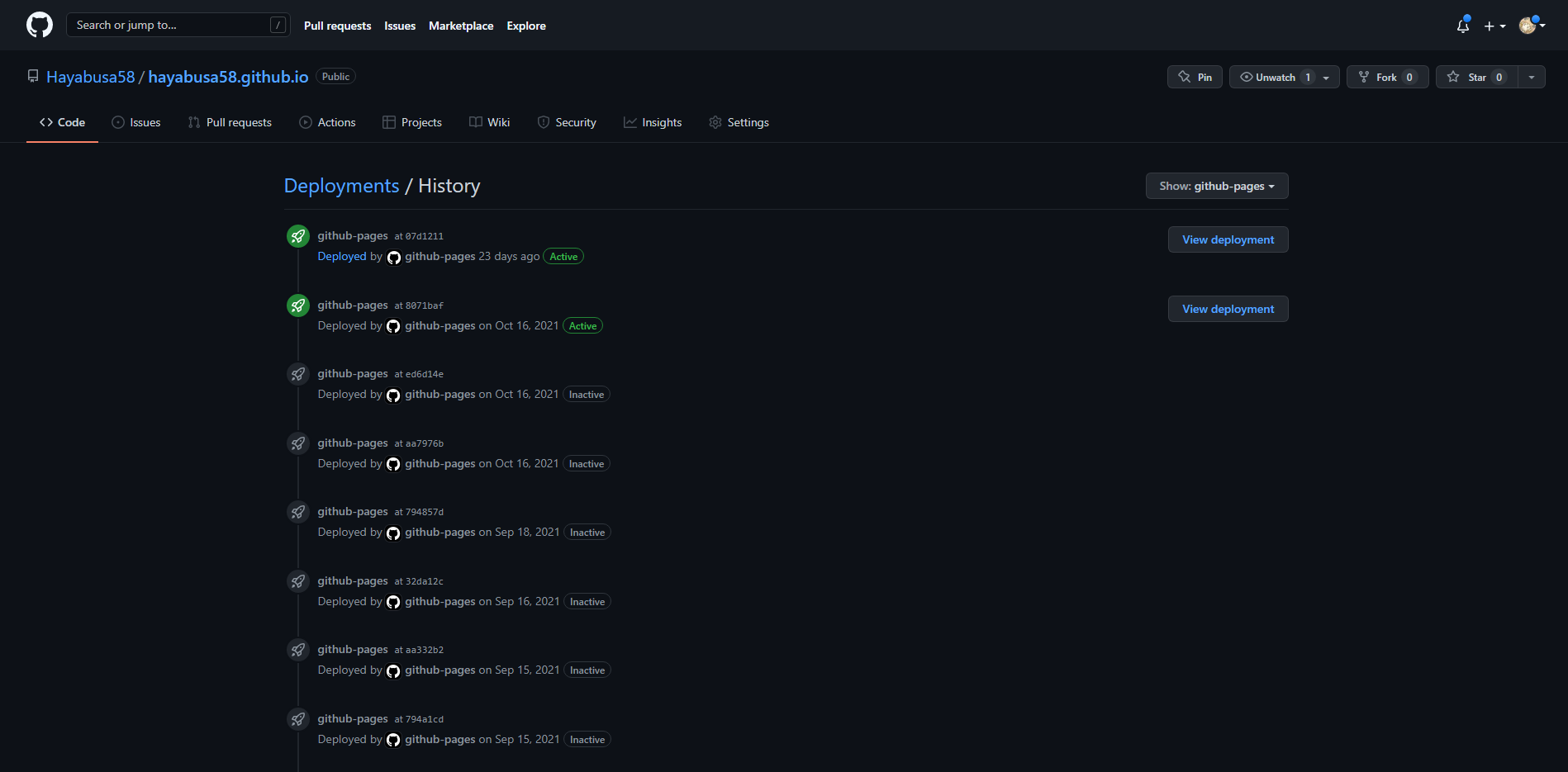Open the GitHub home logo
Viewport: 1568px width, 772px height.
tap(40, 25)
